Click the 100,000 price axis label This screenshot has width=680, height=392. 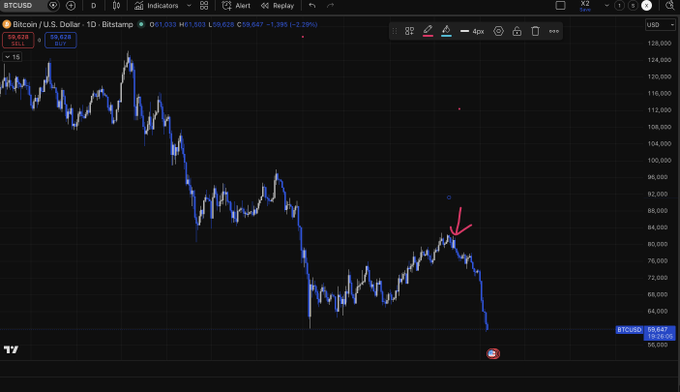[659, 160]
